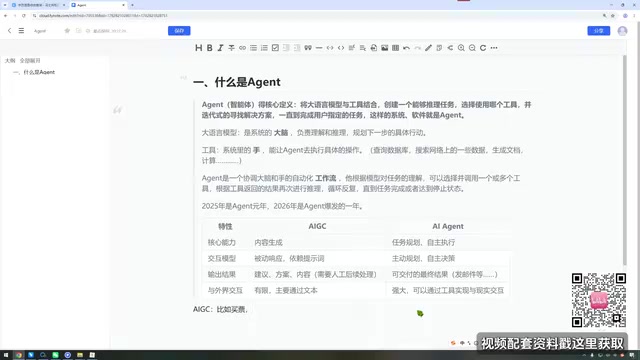Click the file attachment icon next to image icon
The width and height of the screenshot is (640, 360).
pyautogui.click(x=373, y=48)
